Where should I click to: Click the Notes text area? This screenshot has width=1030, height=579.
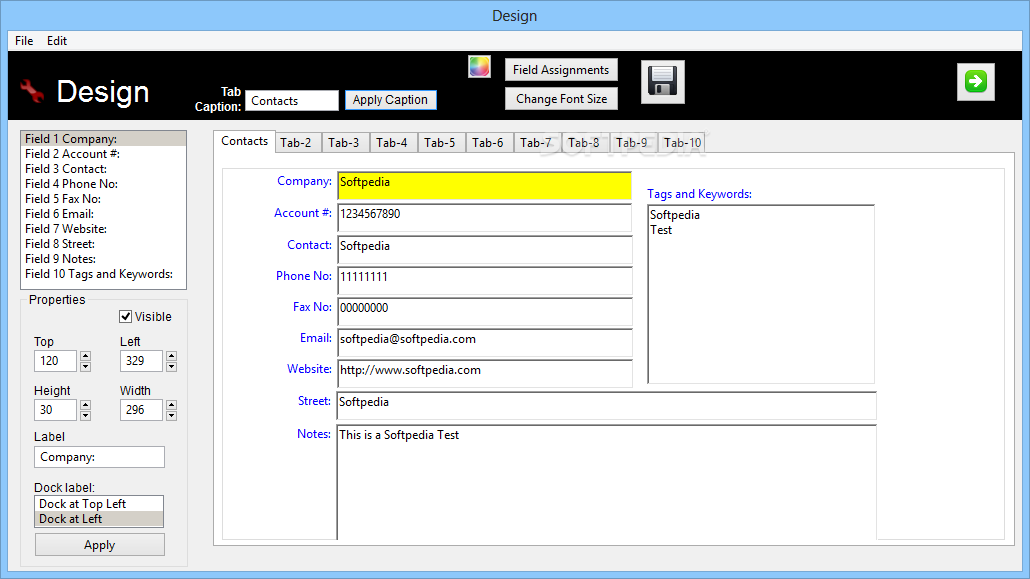[x=606, y=482]
